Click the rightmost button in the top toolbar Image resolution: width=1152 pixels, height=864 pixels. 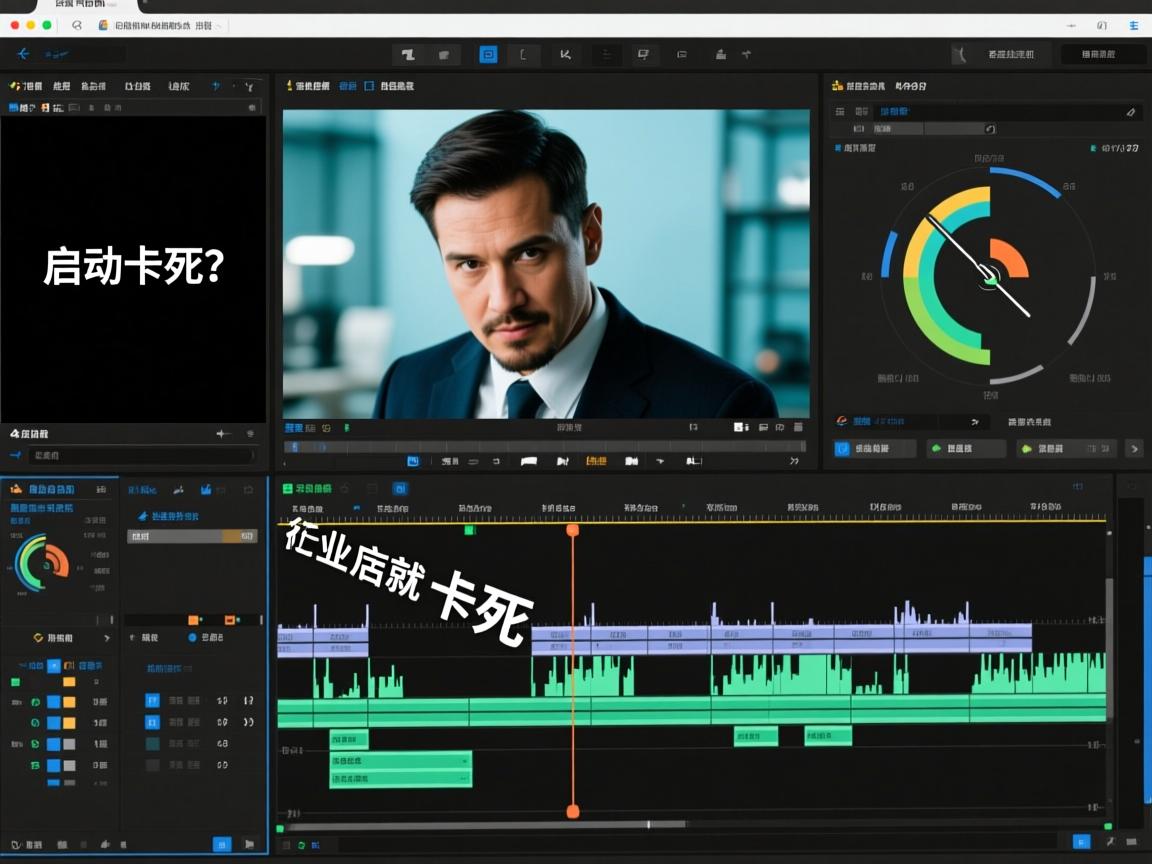[1103, 55]
